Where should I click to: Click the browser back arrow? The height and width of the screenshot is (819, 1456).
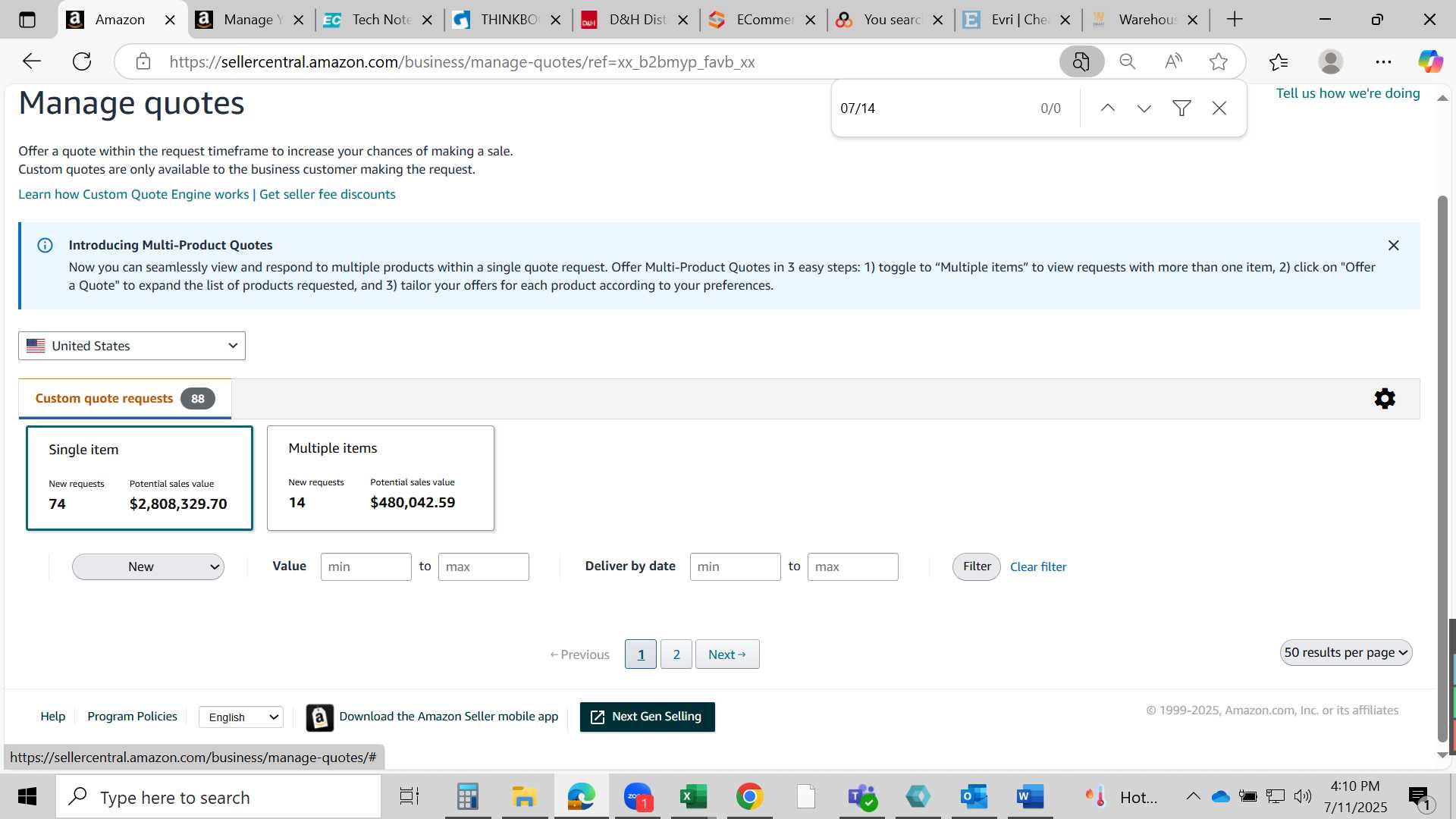pyautogui.click(x=32, y=61)
